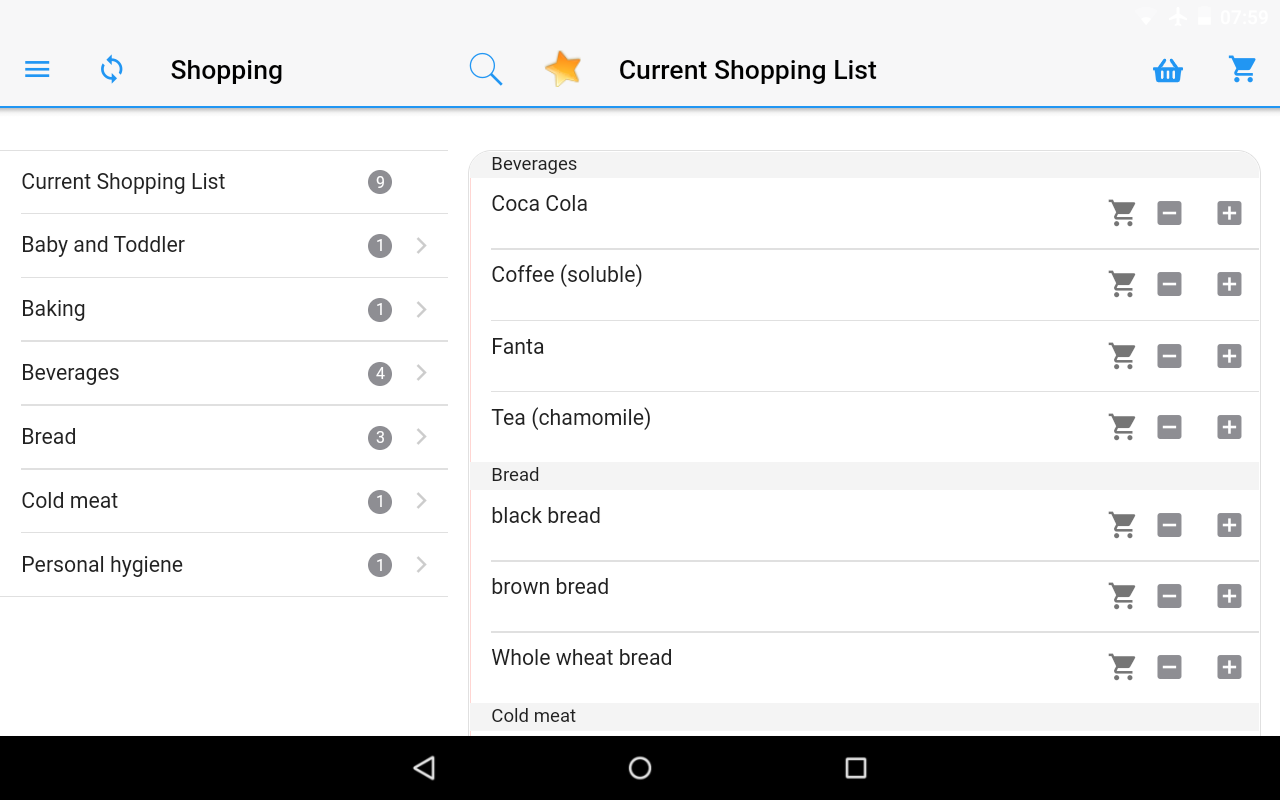Image resolution: width=1280 pixels, height=800 pixels.
Task: Decrease brown bread quantity with minus
Action: (x=1169, y=596)
